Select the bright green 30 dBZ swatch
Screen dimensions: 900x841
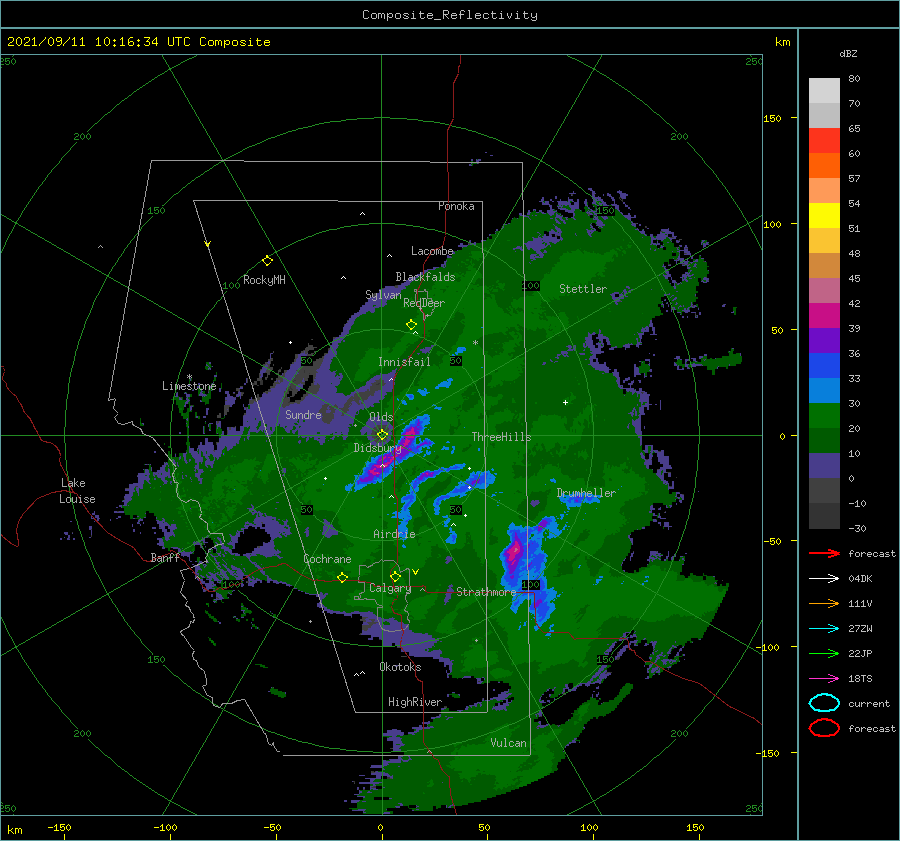[824, 416]
